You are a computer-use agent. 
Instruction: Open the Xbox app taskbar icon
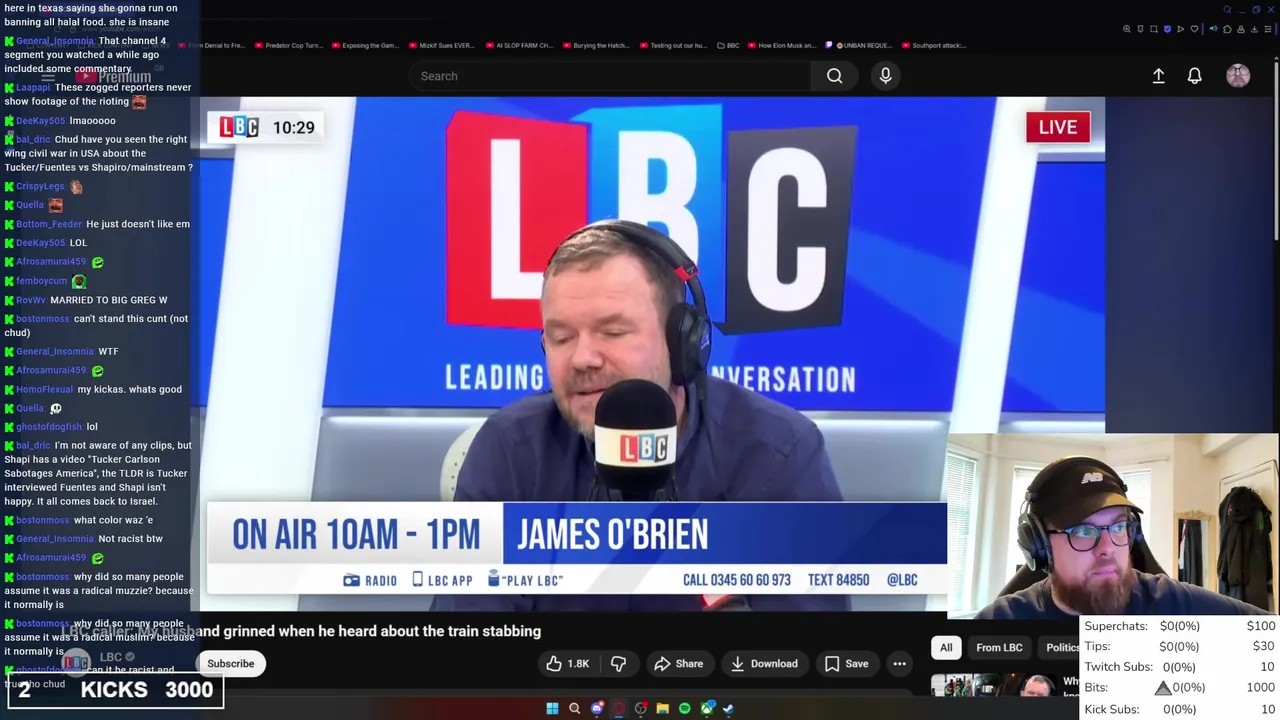pos(707,708)
